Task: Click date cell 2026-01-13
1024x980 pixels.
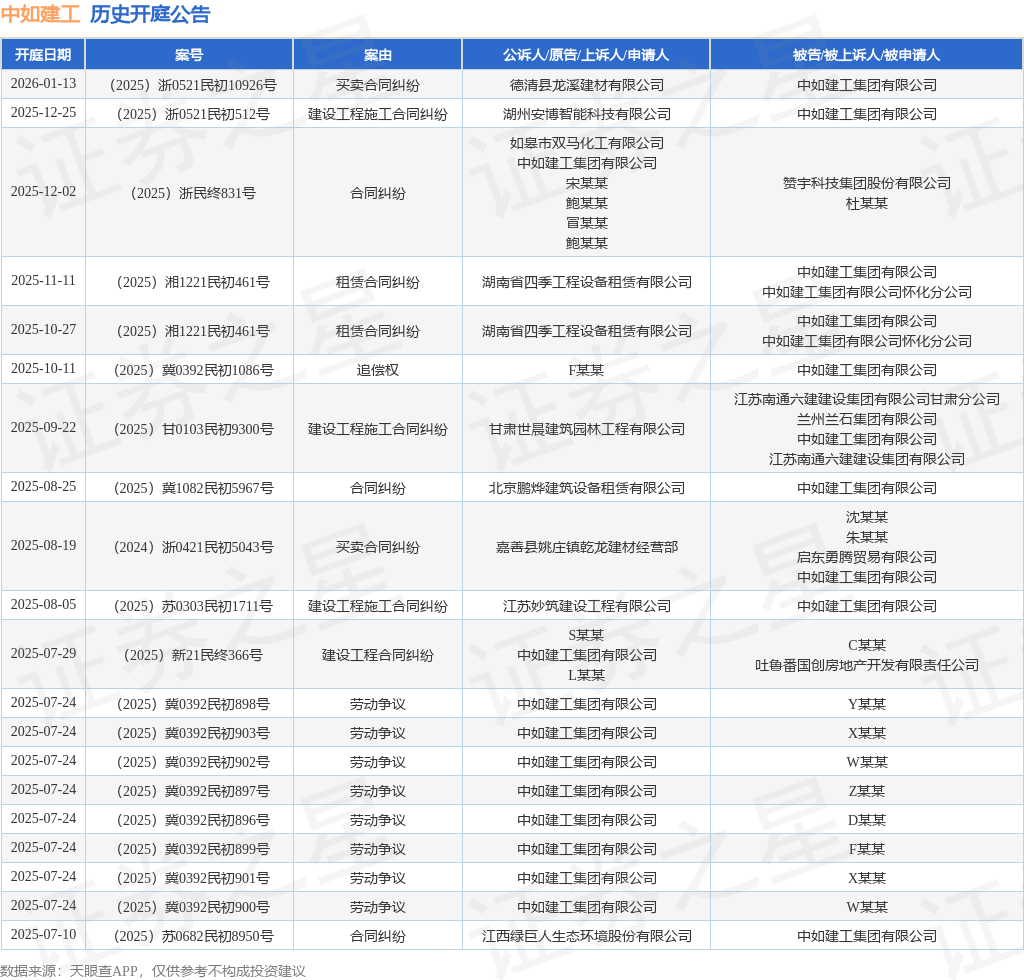Action: point(43,84)
